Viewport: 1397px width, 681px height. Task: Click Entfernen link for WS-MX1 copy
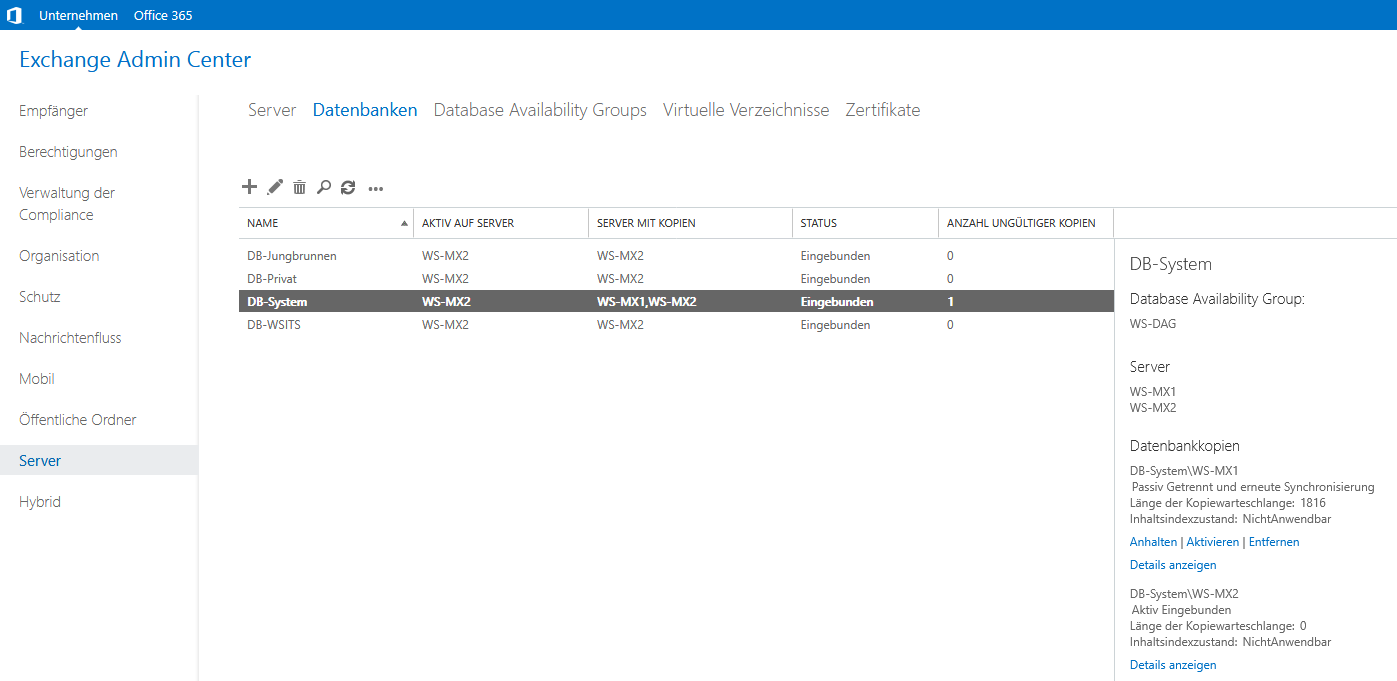click(x=1274, y=542)
